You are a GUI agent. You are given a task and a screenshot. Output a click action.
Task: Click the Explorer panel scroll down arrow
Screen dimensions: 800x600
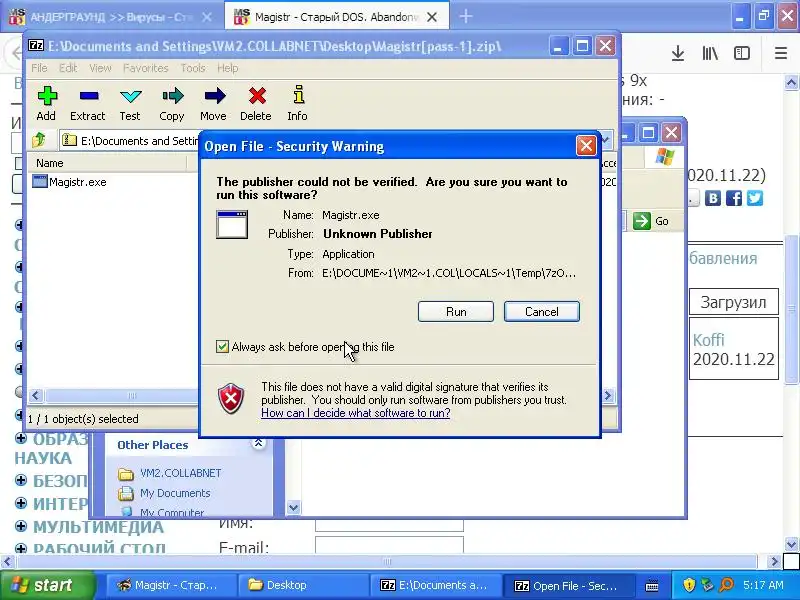(293, 508)
